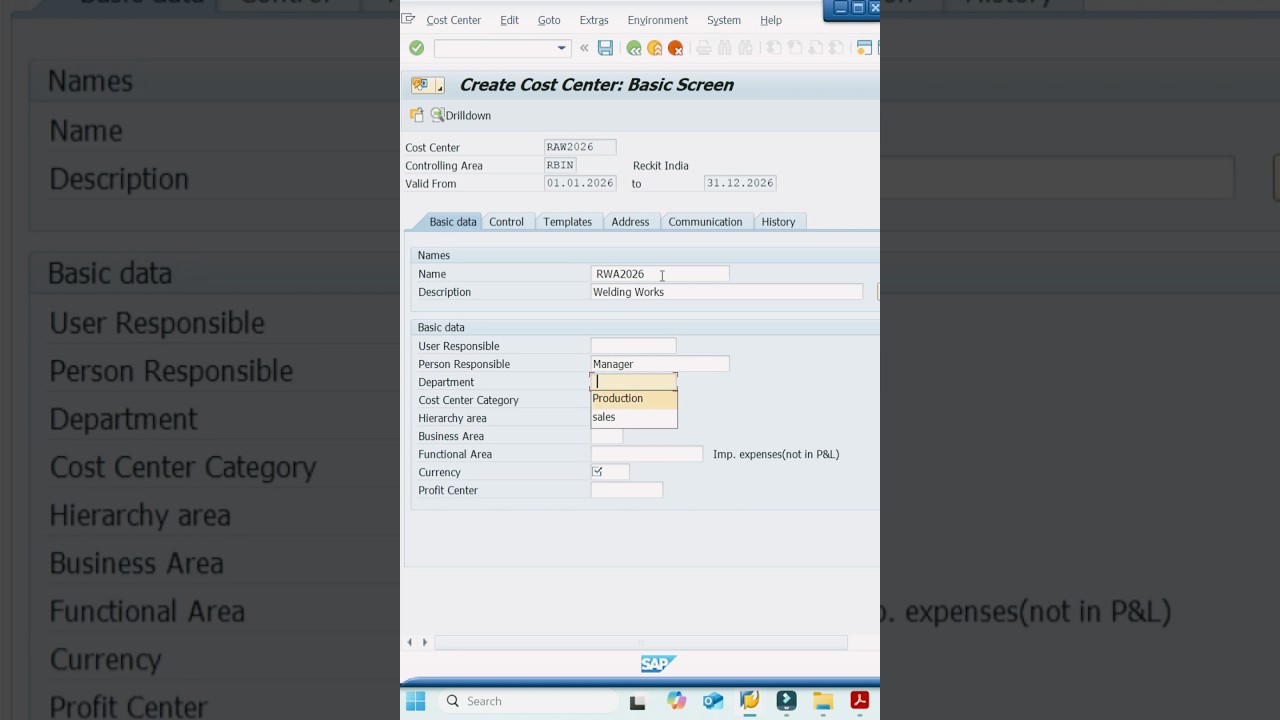Screen dimensions: 1280x720
Task: Switch to the Control tab
Action: pyautogui.click(x=507, y=222)
